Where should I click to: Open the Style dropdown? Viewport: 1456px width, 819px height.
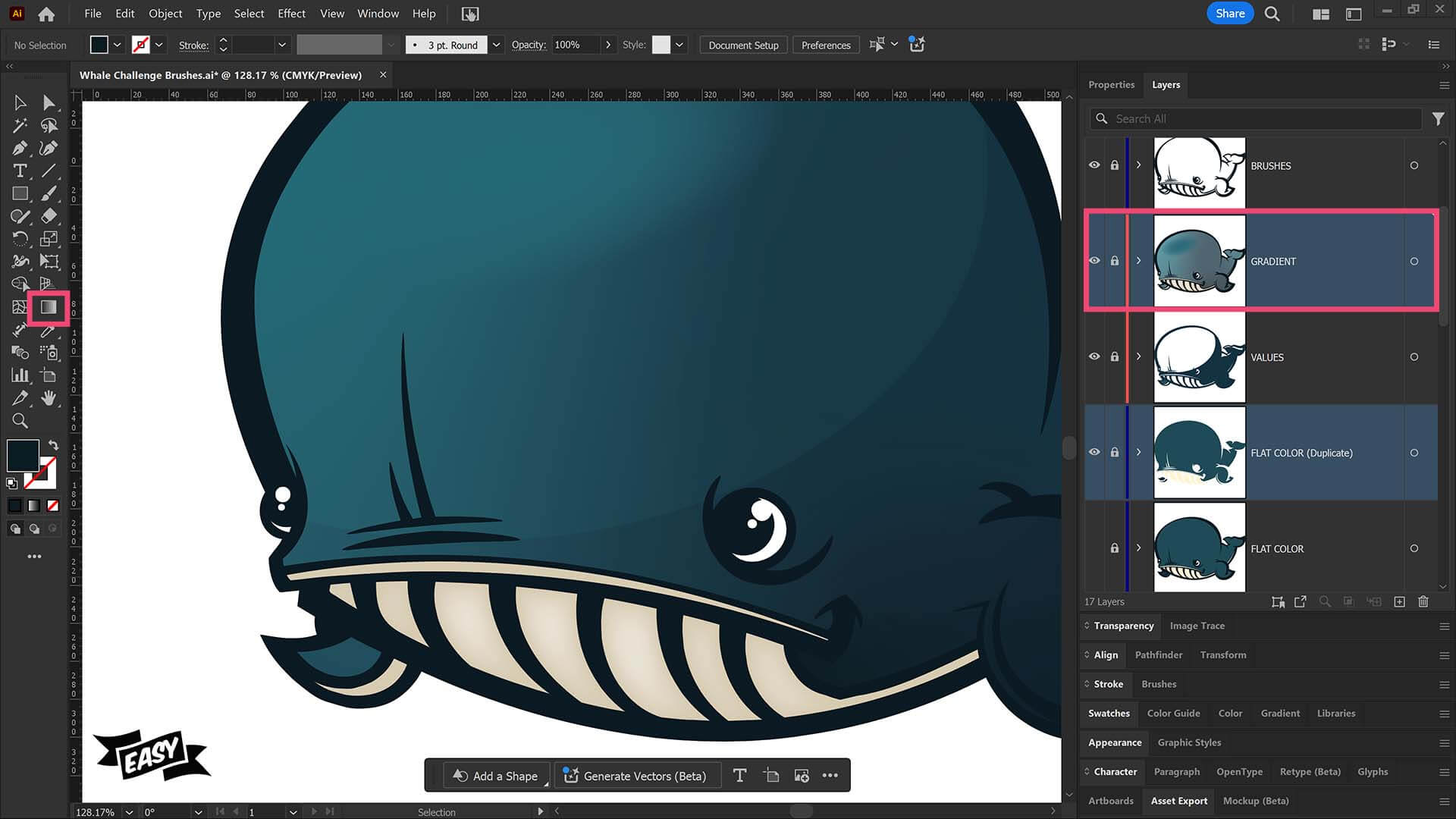pyautogui.click(x=679, y=45)
